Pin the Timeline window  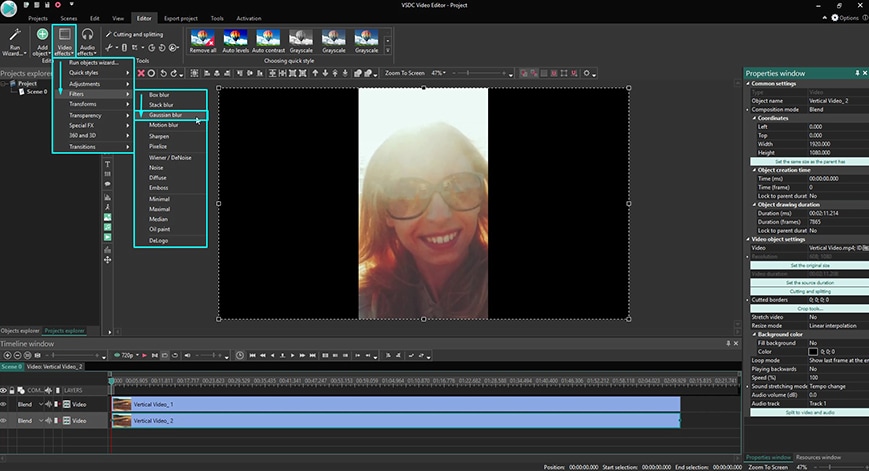728,344
